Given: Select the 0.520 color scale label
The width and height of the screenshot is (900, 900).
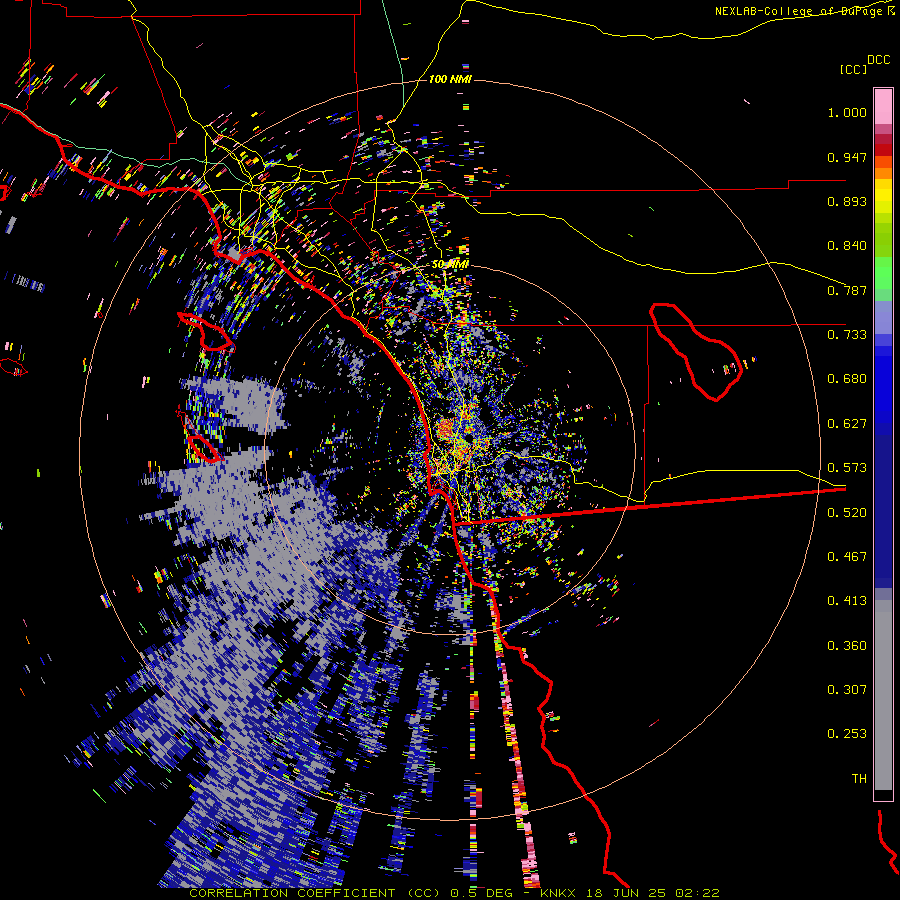Looking at the screenshot, I should click(x=847, y=513).
